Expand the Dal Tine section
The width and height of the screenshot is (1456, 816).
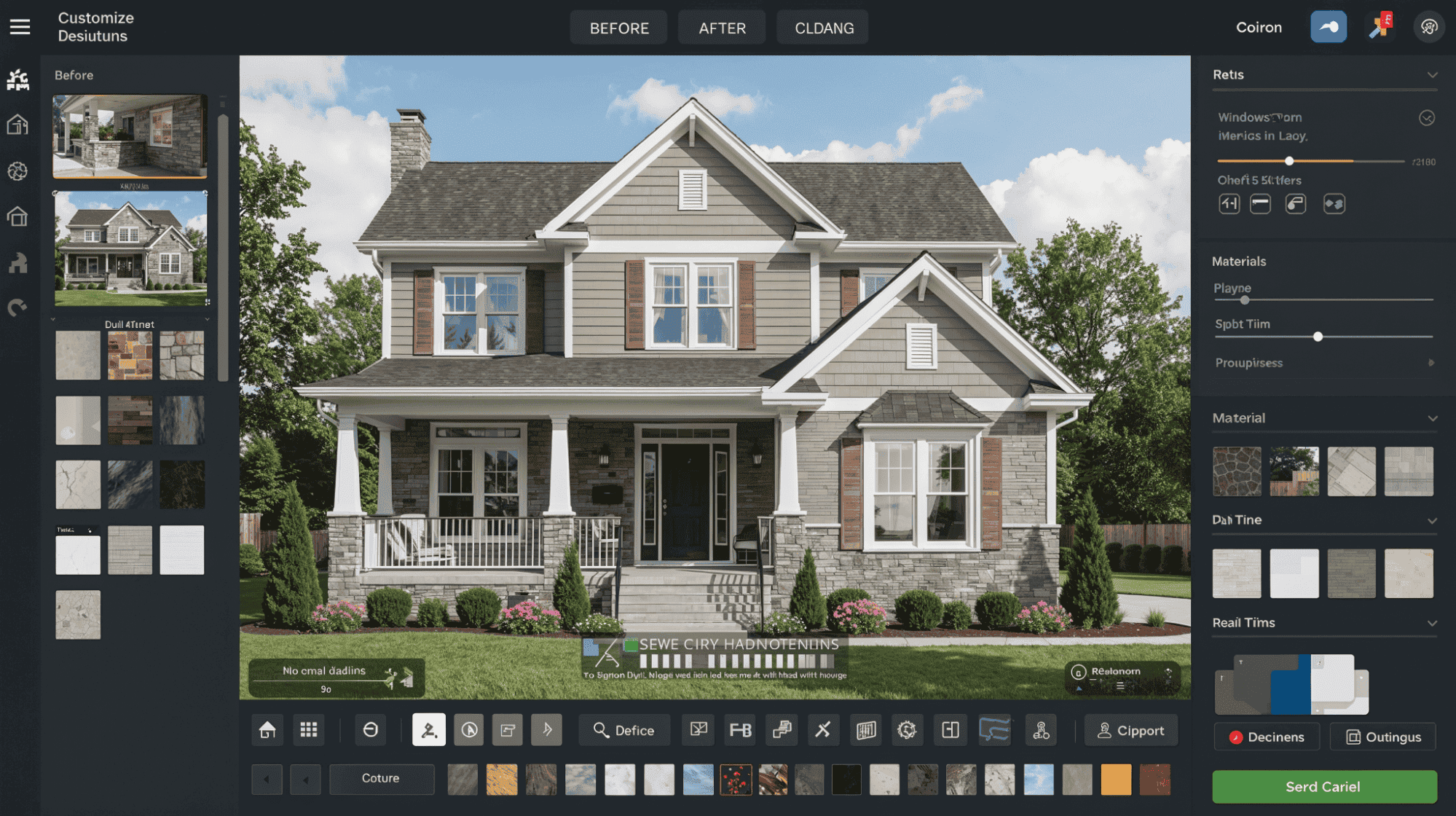pos(1433,519)
